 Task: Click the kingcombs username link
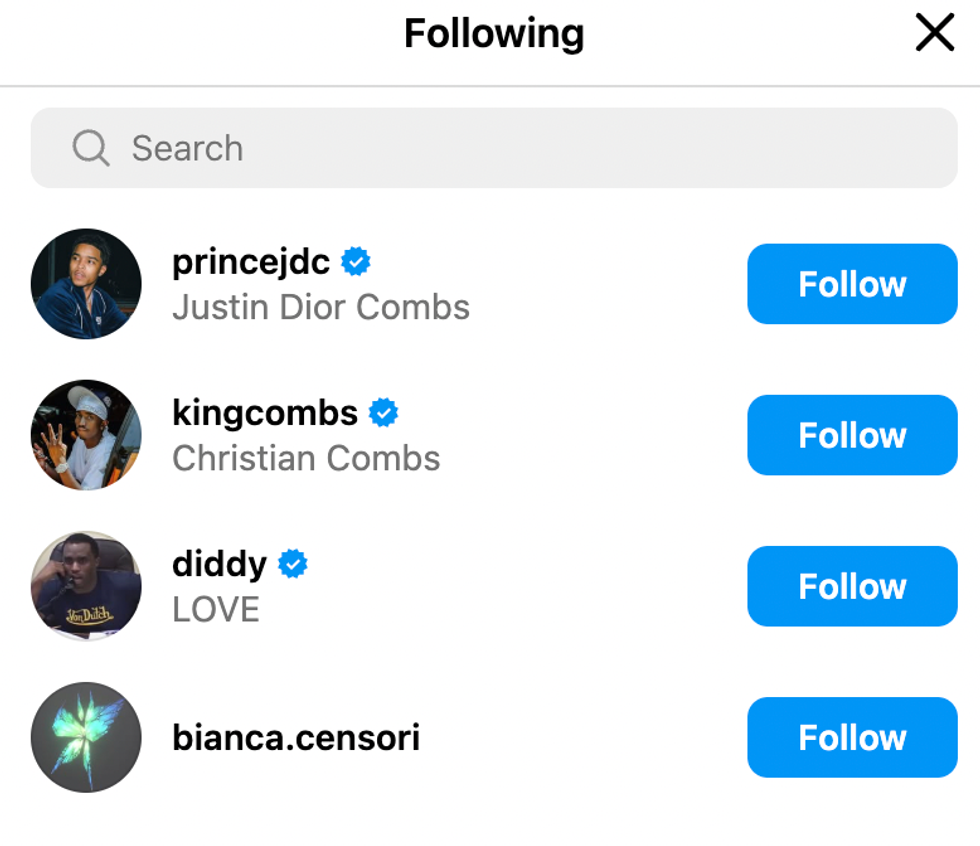(265, 413)
